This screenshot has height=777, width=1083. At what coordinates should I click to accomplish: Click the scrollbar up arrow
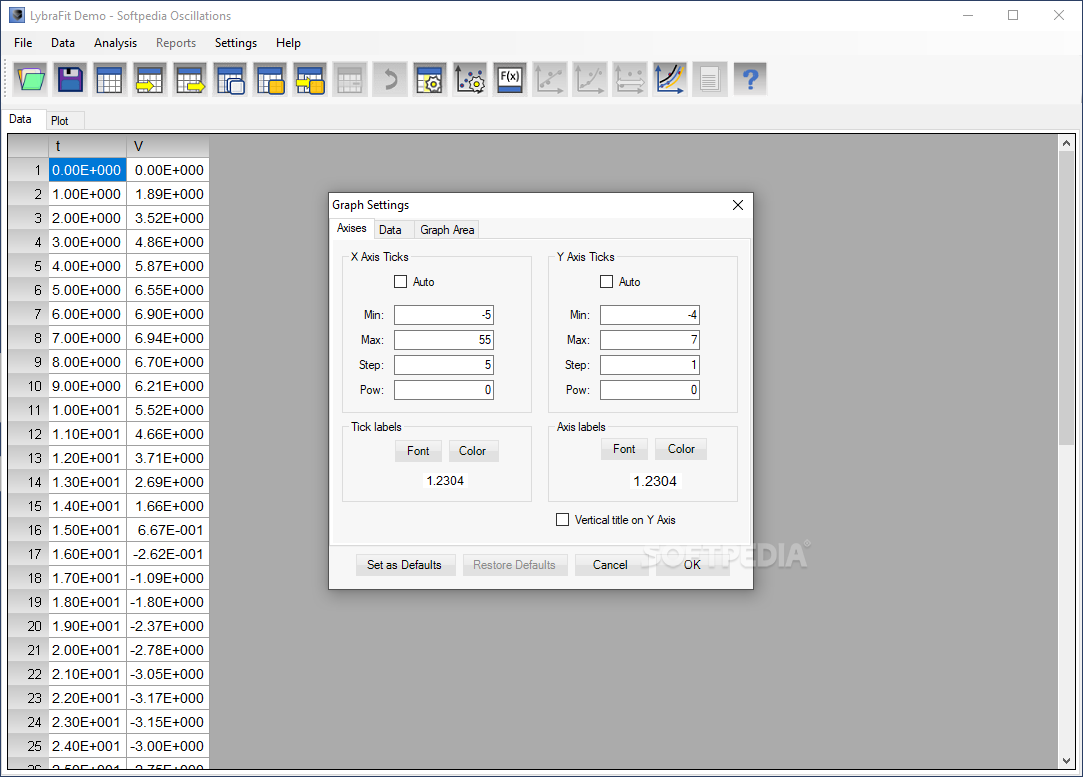pos(1066,143)
